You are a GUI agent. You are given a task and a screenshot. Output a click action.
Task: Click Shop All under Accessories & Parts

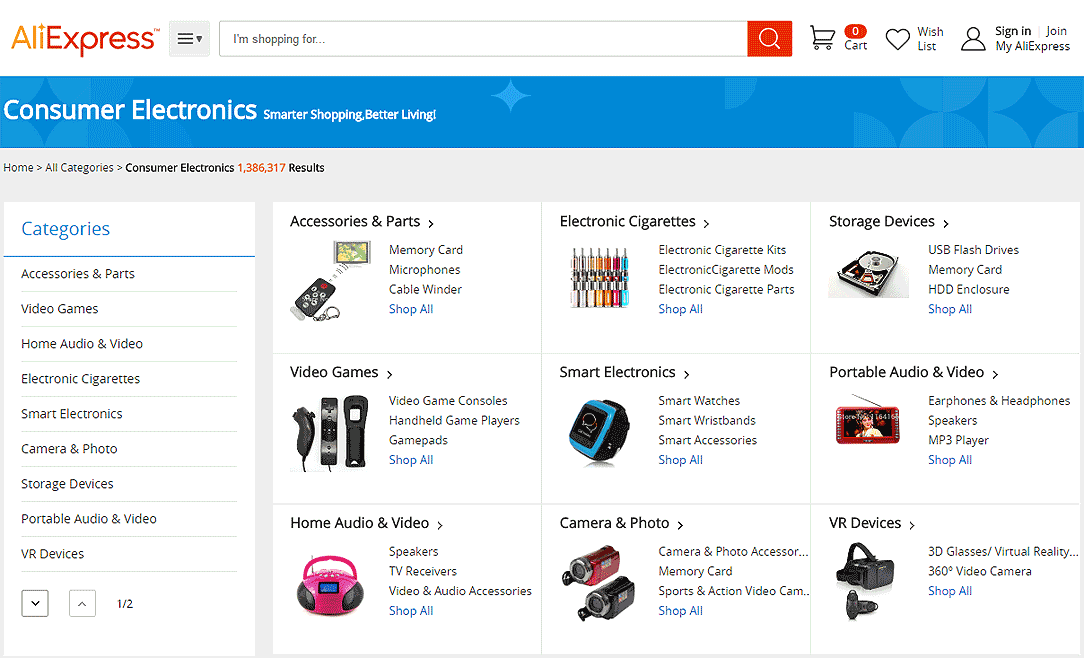click(x=411, y=309)
